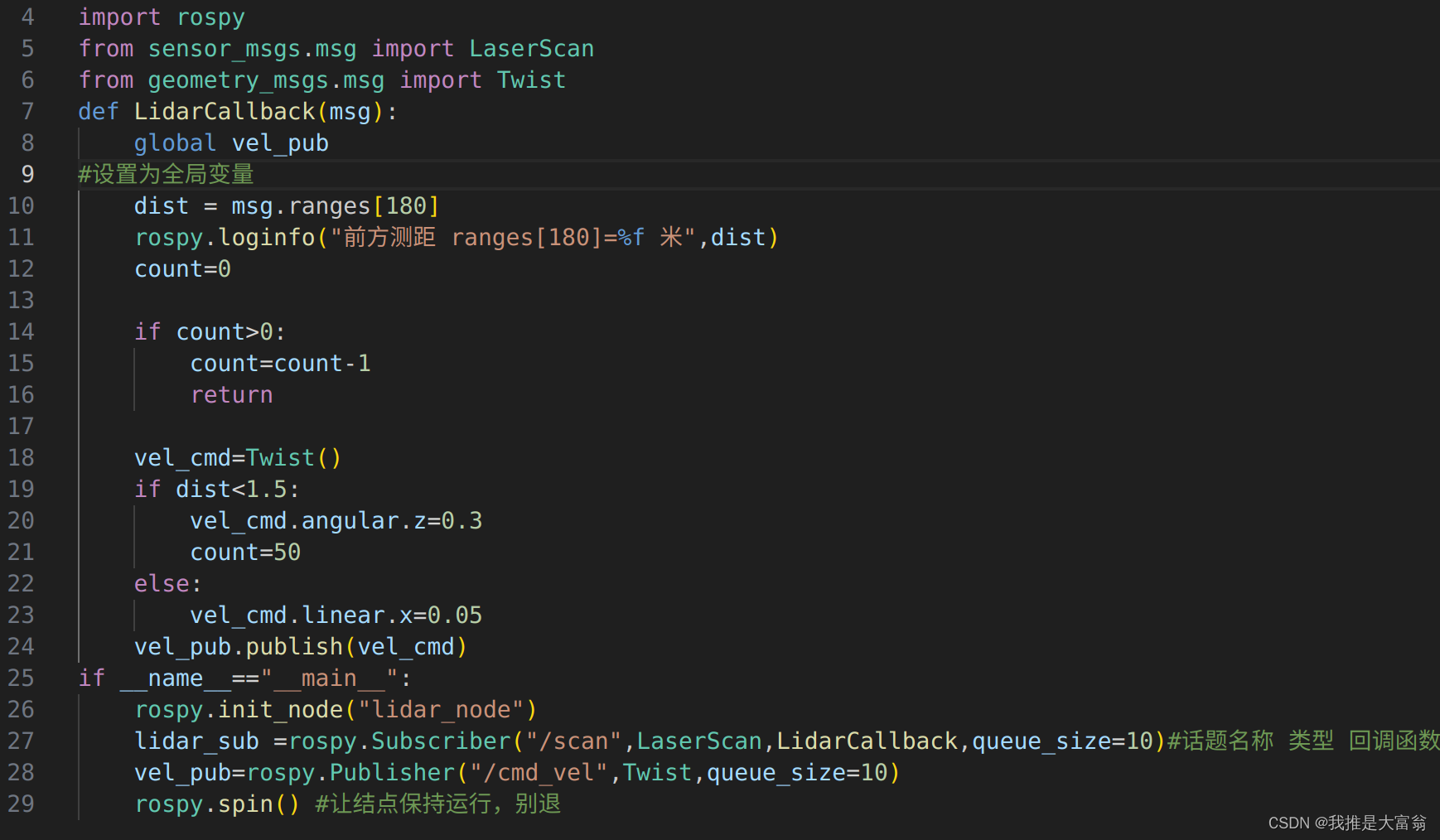Click the comment #设置为全局变量
1440x840 pixels.
coord(166,175)
